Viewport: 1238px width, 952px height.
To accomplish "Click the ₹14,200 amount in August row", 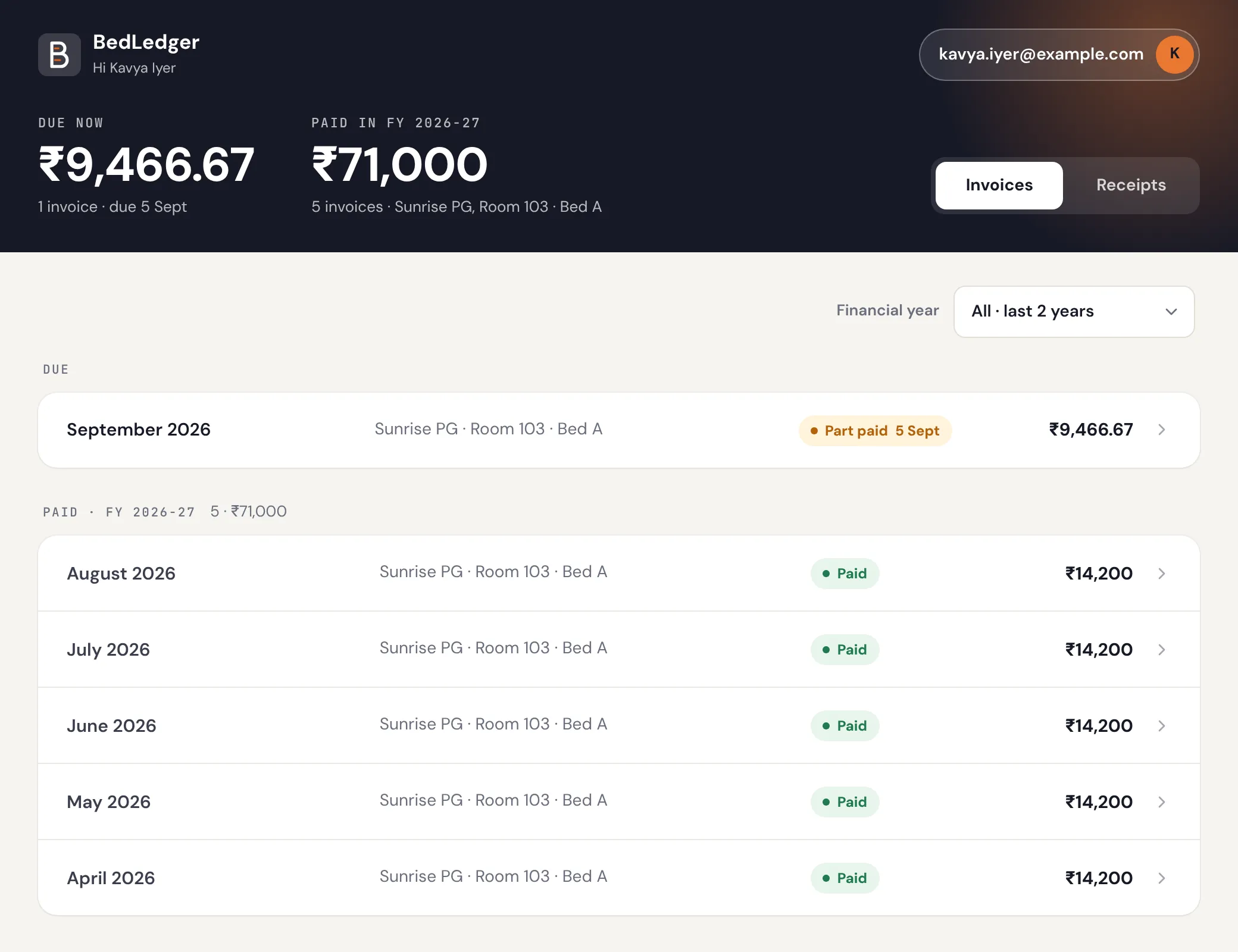I will pos(1099,574).
